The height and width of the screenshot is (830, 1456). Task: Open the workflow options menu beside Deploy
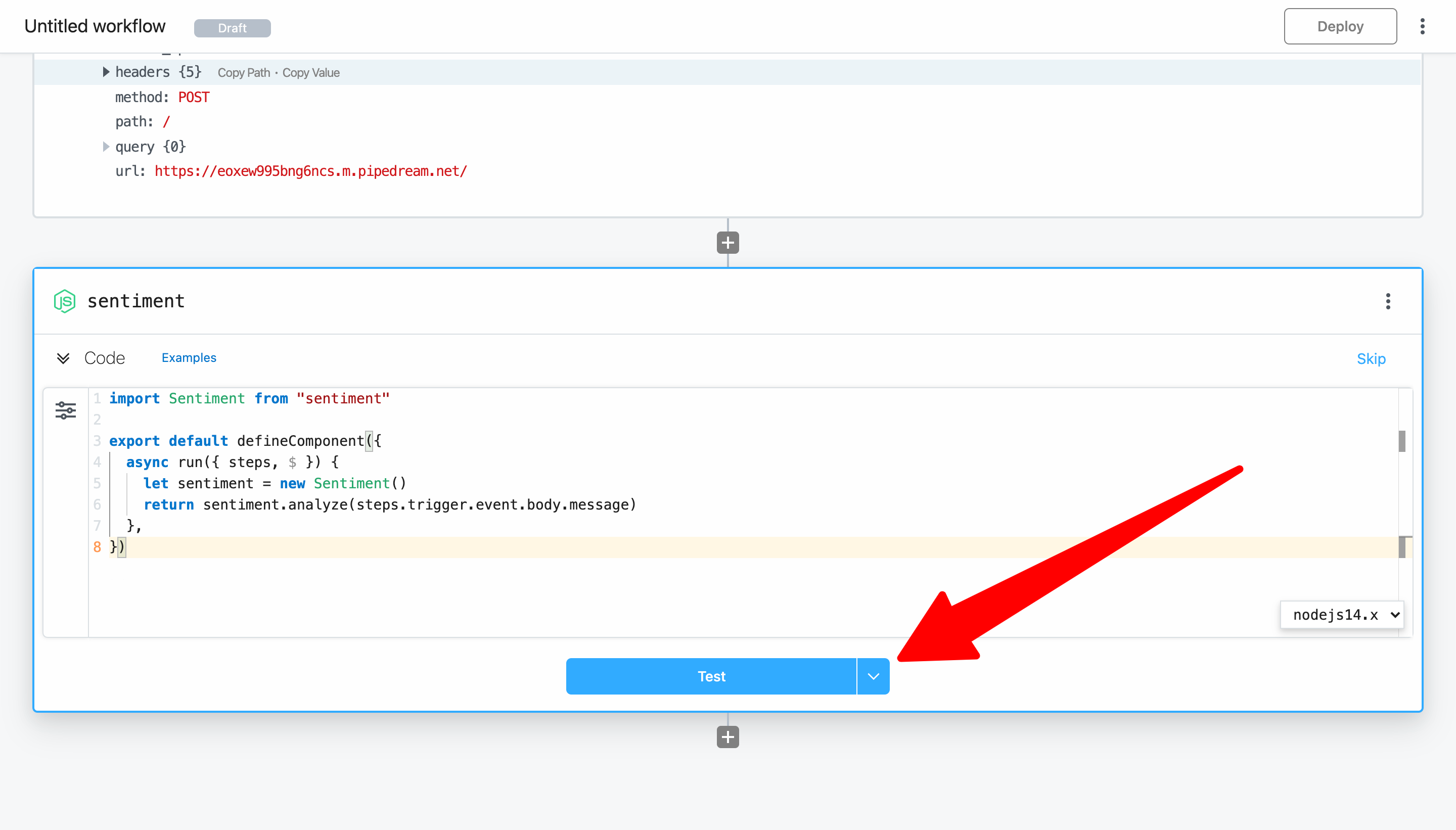pos(1422,26)
